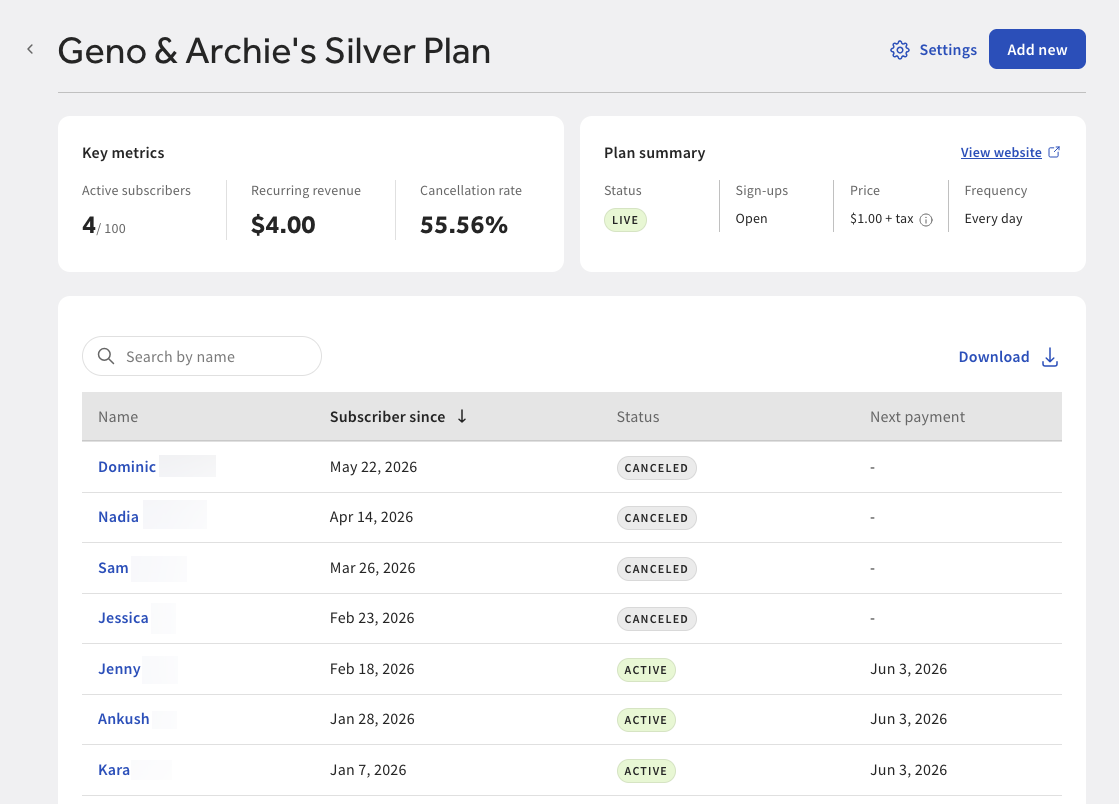The height and width of the screenshot is (804, 1119).
Task: Click the Plan summary heading
Action: [654, 153]
